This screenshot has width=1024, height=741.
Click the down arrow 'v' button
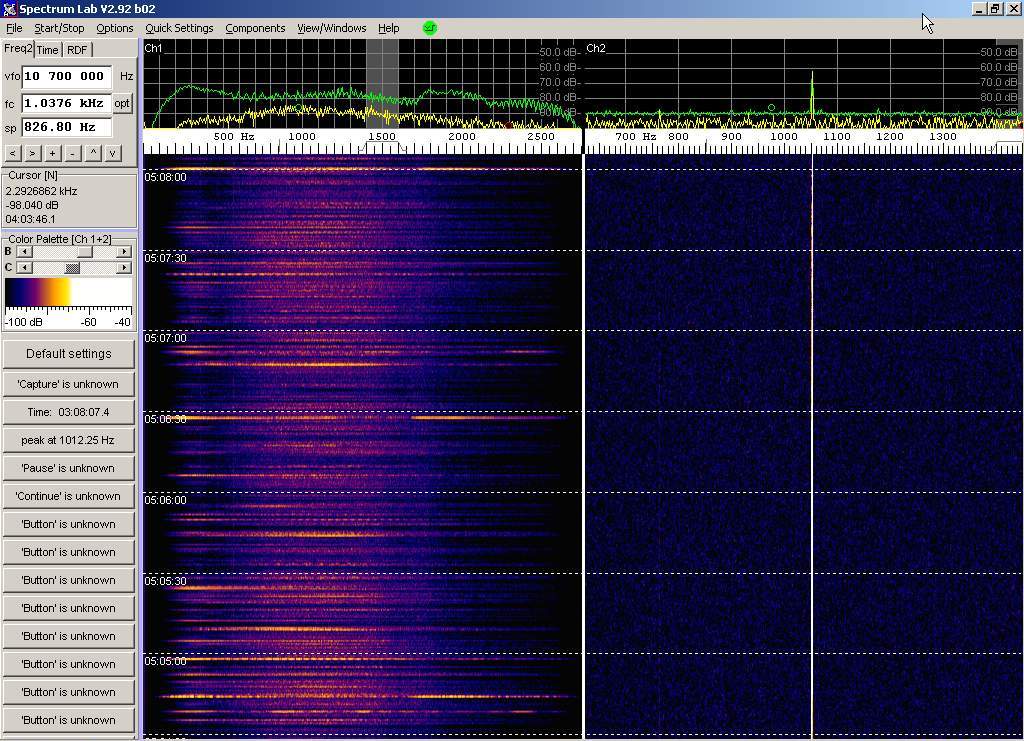click(x=113, y=153)
